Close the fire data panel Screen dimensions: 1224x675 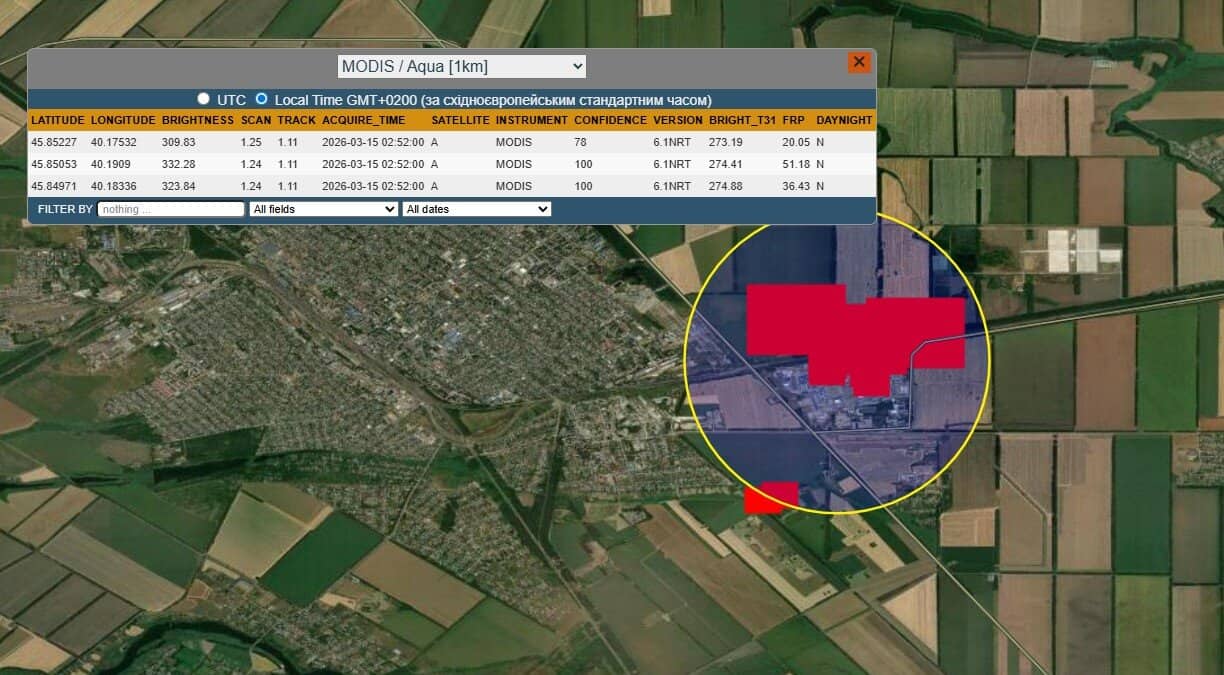point(859,62)
